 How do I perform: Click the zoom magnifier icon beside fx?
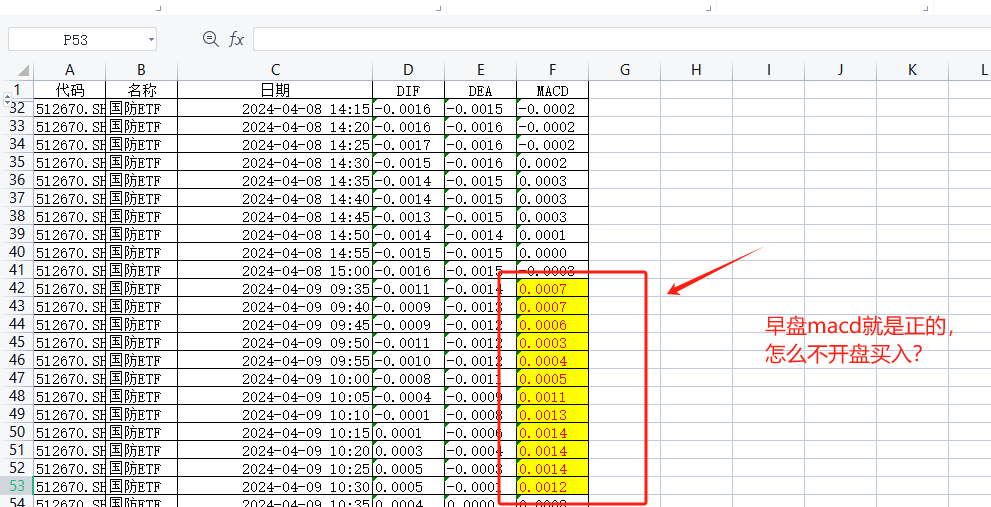(x=210, y=39)
